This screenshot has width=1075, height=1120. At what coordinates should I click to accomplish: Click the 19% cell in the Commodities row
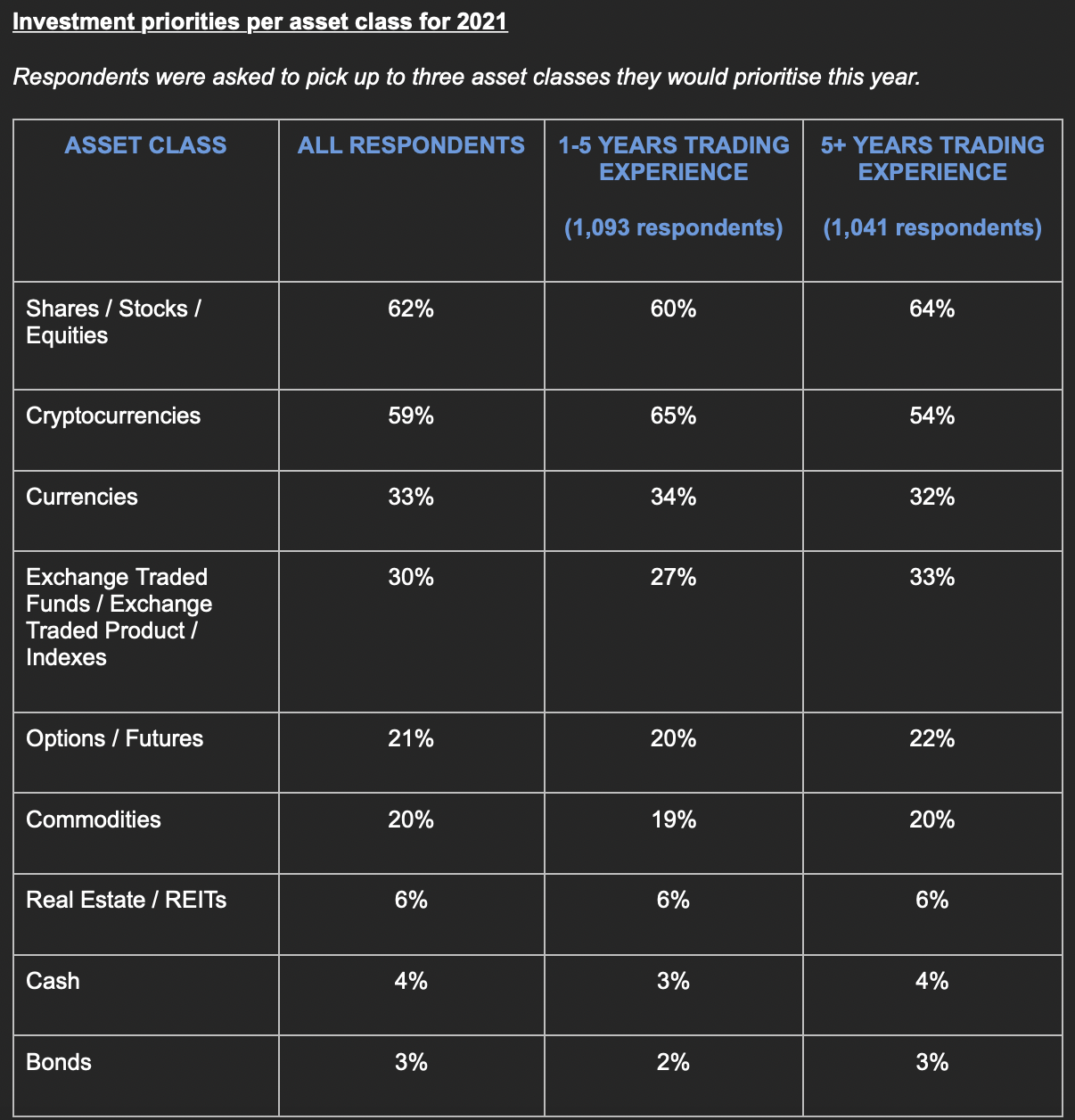[x=674, y=819]
